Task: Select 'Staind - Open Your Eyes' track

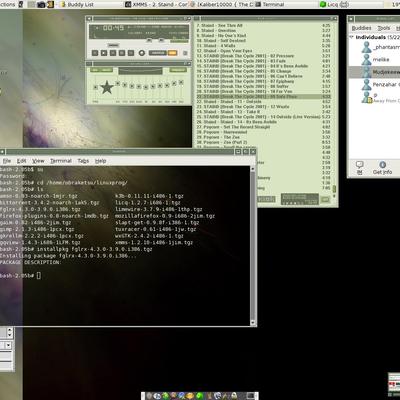Action: point(263,51)
